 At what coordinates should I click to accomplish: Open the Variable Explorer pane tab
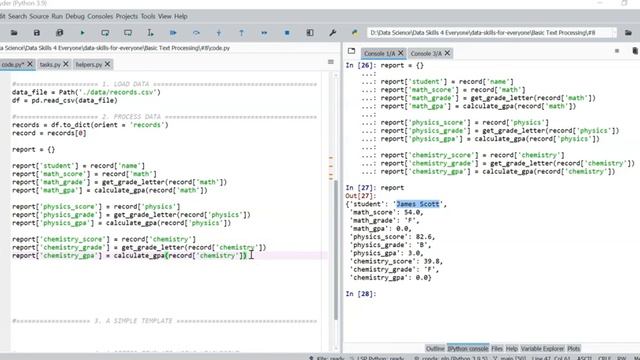(x=542, y=349)
